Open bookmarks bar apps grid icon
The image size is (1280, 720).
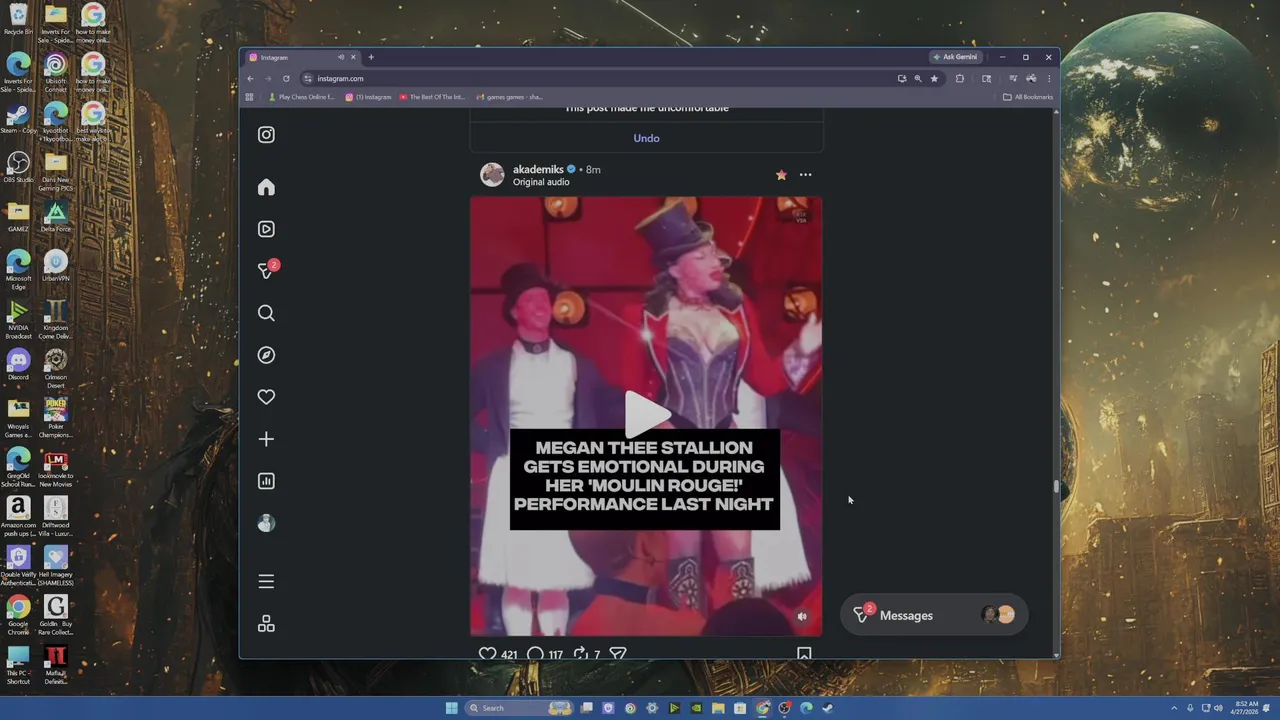(249, 97)
